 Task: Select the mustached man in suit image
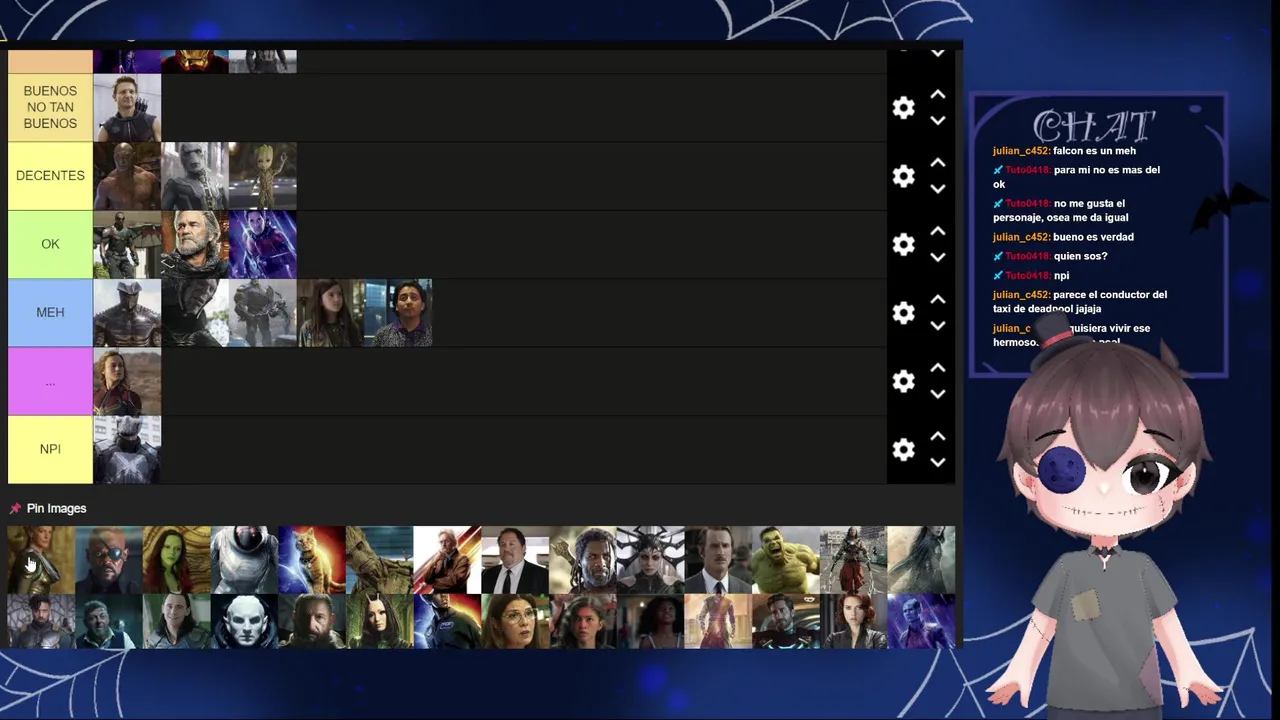pos(718,560)
